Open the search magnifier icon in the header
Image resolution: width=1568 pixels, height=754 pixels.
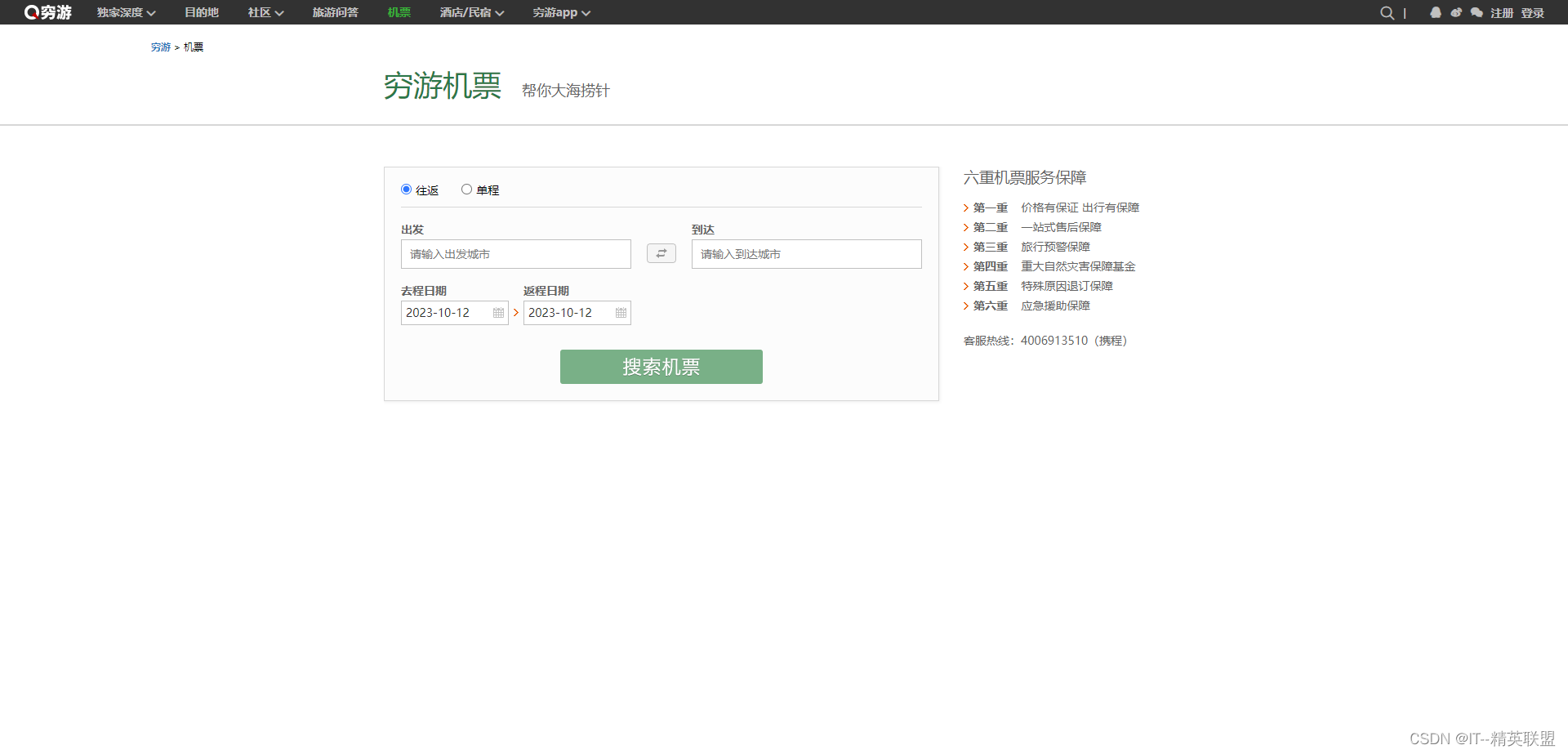pyautogui.click(x=1387, y=12)
